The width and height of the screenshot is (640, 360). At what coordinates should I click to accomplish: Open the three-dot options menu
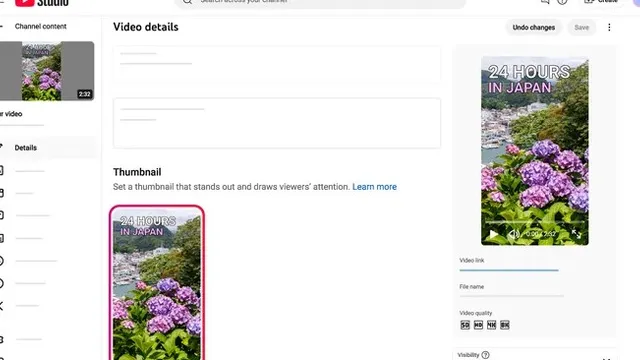coord(609,27)
